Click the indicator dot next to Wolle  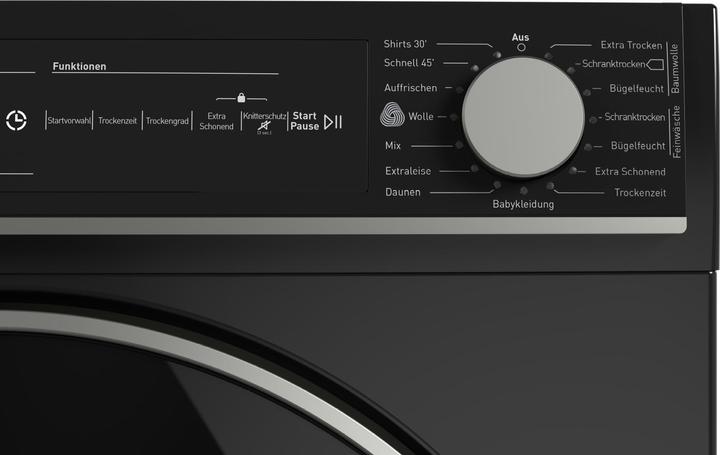(454, 117)
